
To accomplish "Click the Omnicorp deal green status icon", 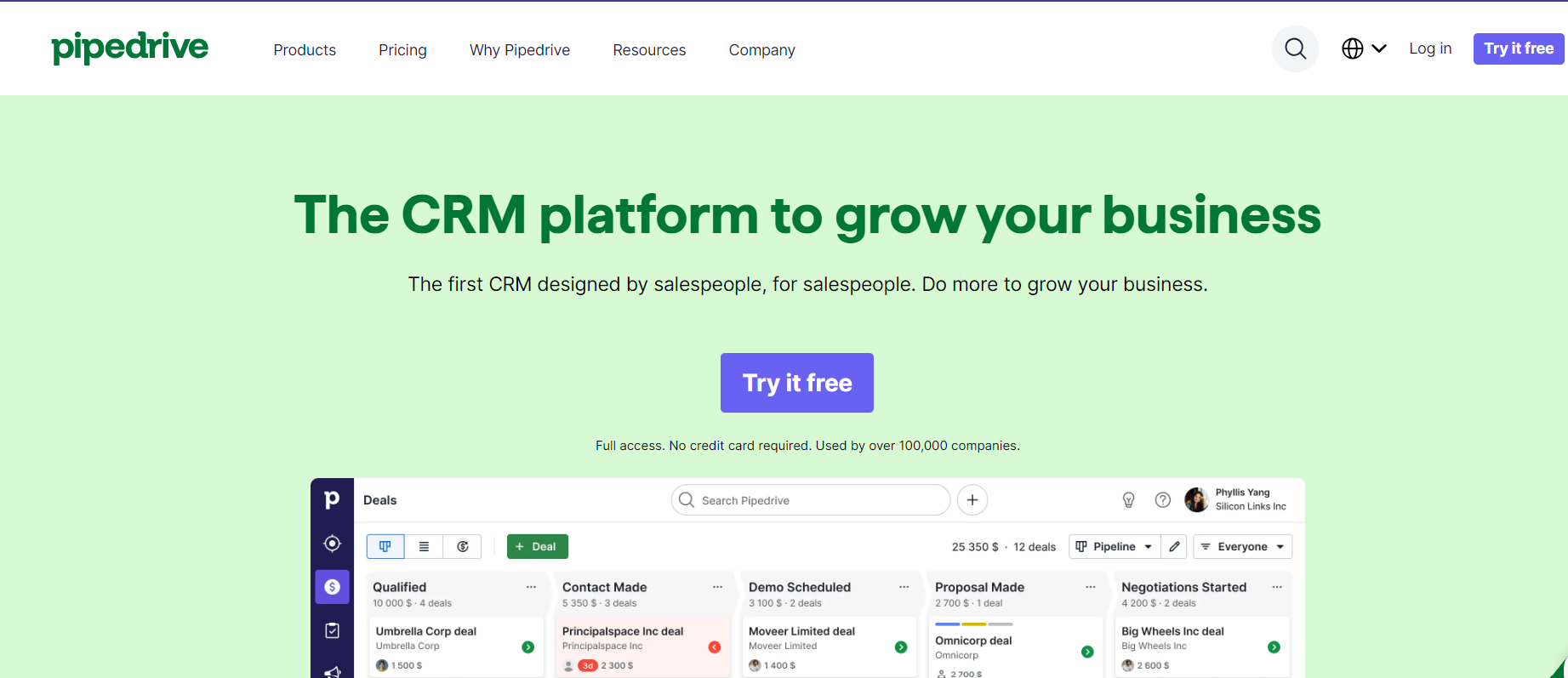I will (x=1087, y=652).
